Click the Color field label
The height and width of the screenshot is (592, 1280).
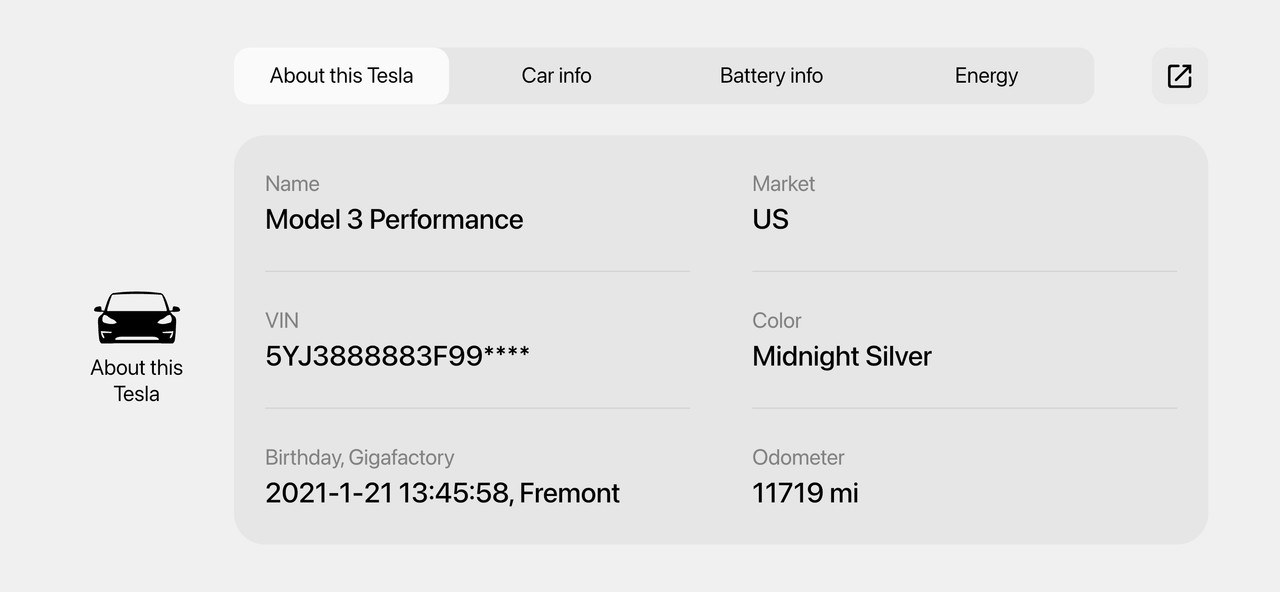click(x=776, y=321)
